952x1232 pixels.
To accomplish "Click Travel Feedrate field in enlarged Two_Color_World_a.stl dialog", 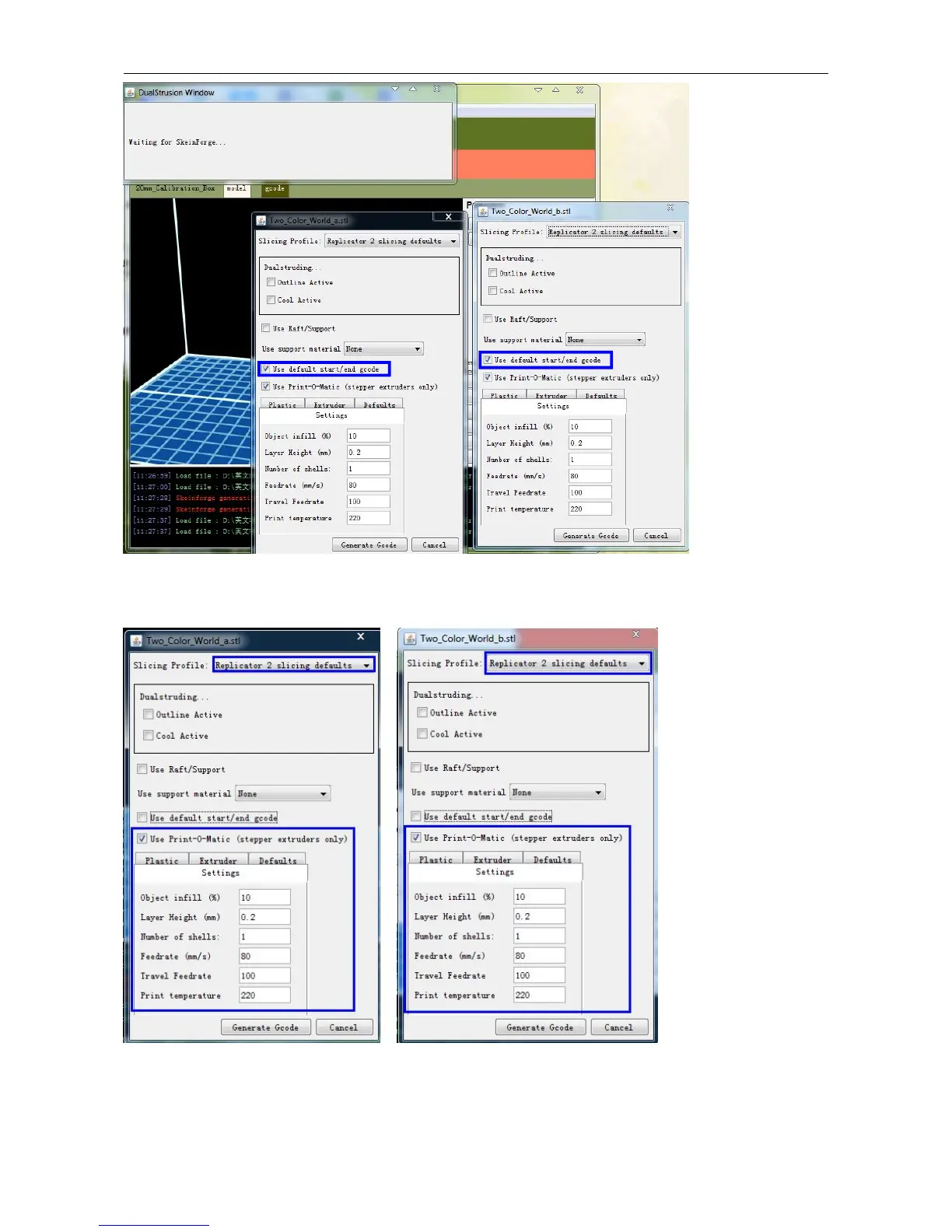I will coord(264,976).
